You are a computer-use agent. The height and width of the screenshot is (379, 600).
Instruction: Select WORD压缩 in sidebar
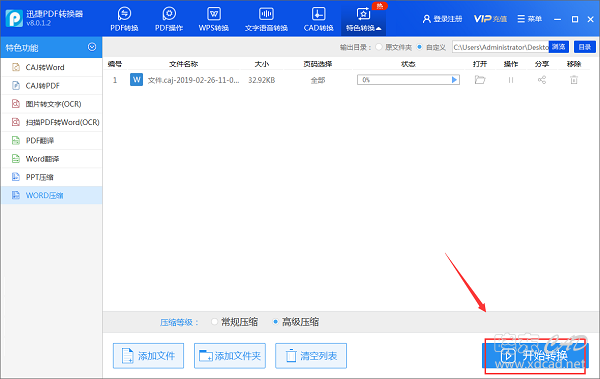click(52, 195)
